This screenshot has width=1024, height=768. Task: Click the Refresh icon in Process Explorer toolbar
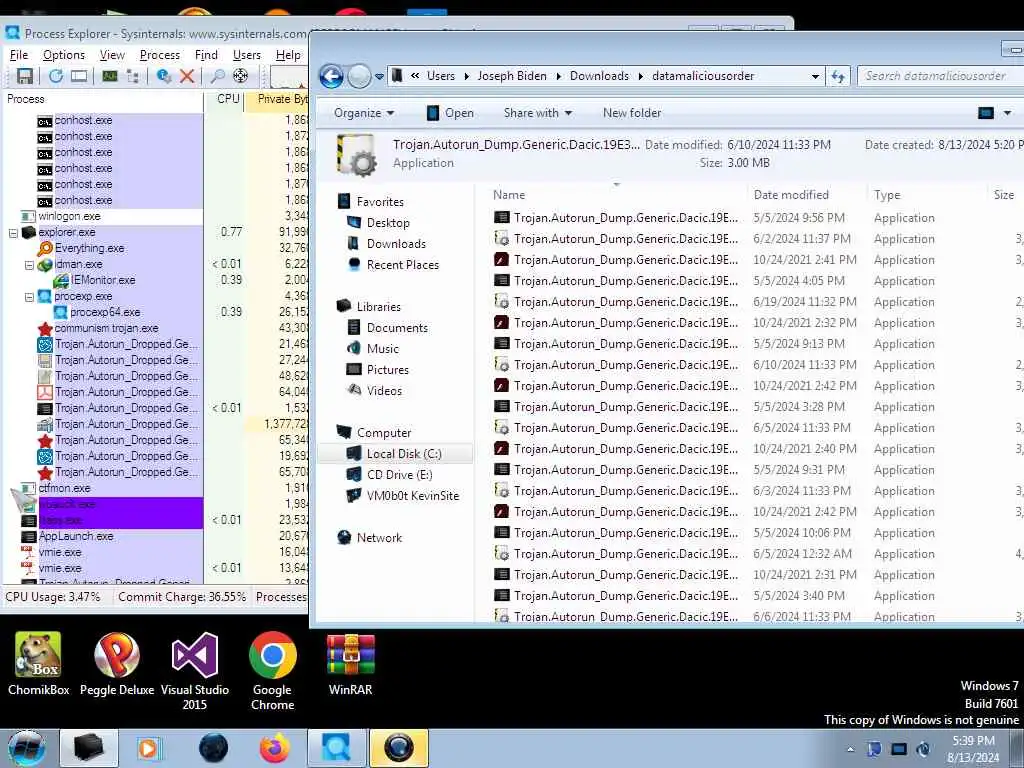tap(56, 76)
